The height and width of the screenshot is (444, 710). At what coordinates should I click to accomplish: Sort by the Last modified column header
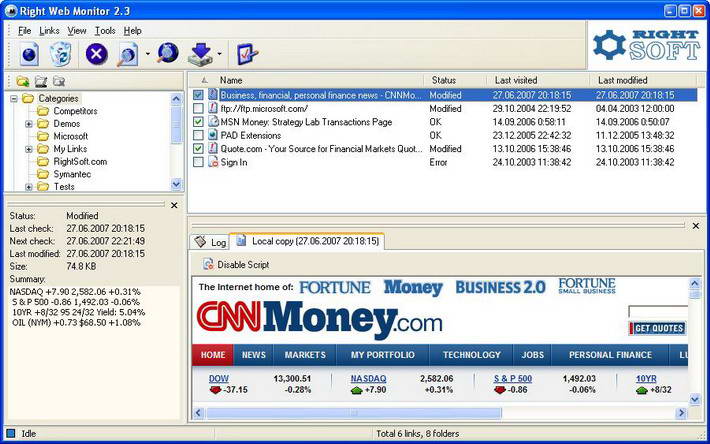point(643,80)
